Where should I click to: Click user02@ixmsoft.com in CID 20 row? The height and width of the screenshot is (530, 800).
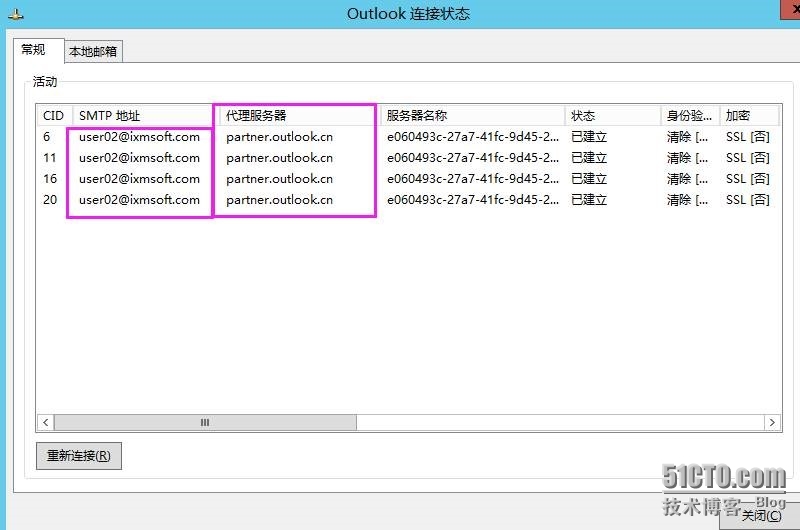pos(139,199)
